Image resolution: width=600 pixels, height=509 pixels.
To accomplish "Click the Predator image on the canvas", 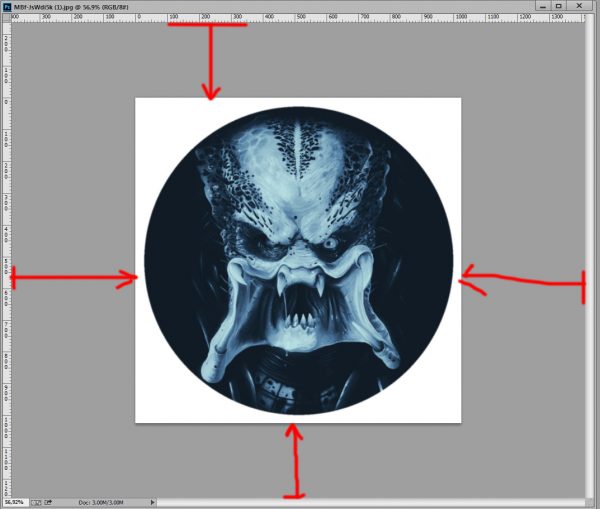I will coord(298,260).
